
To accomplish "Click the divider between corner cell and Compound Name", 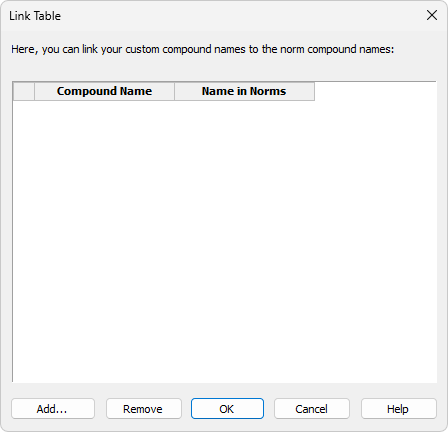I will point(34,91).
